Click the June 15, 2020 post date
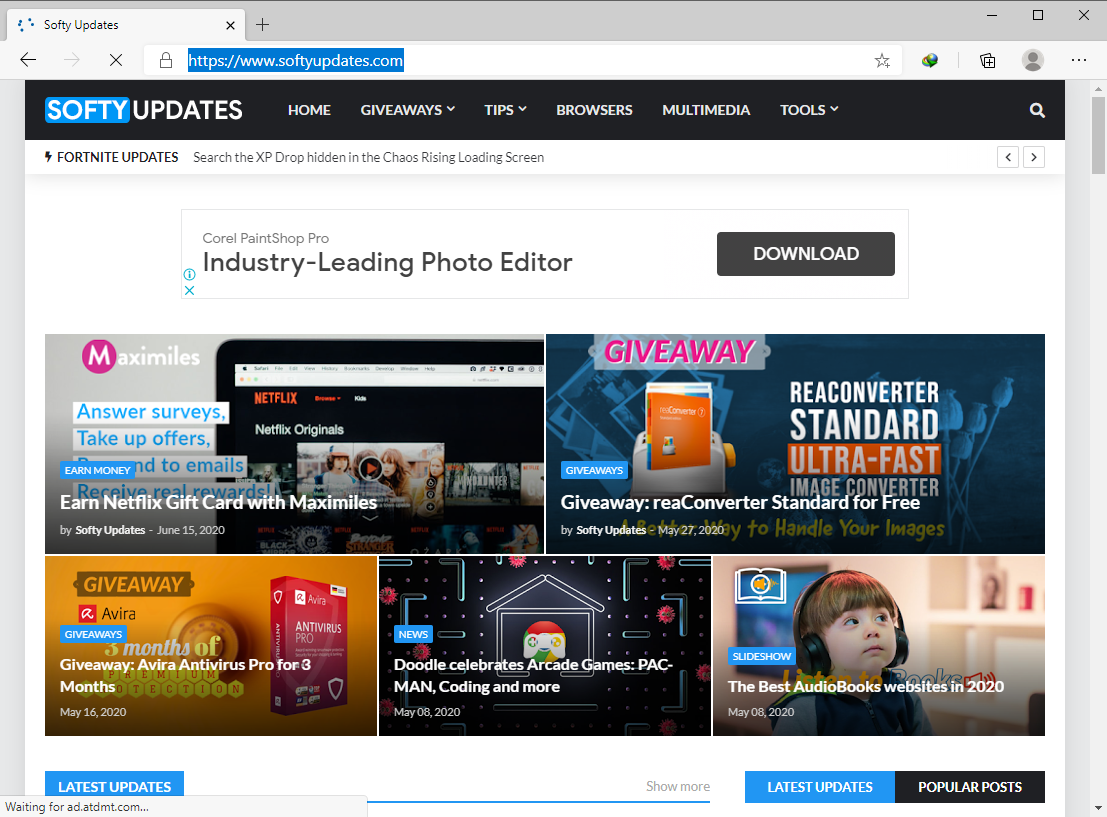 coord(191,530)
